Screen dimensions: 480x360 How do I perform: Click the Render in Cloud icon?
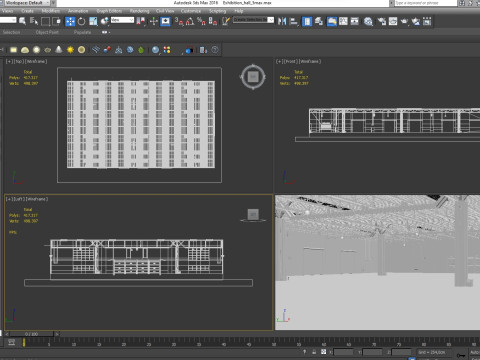tap(416, 21)
